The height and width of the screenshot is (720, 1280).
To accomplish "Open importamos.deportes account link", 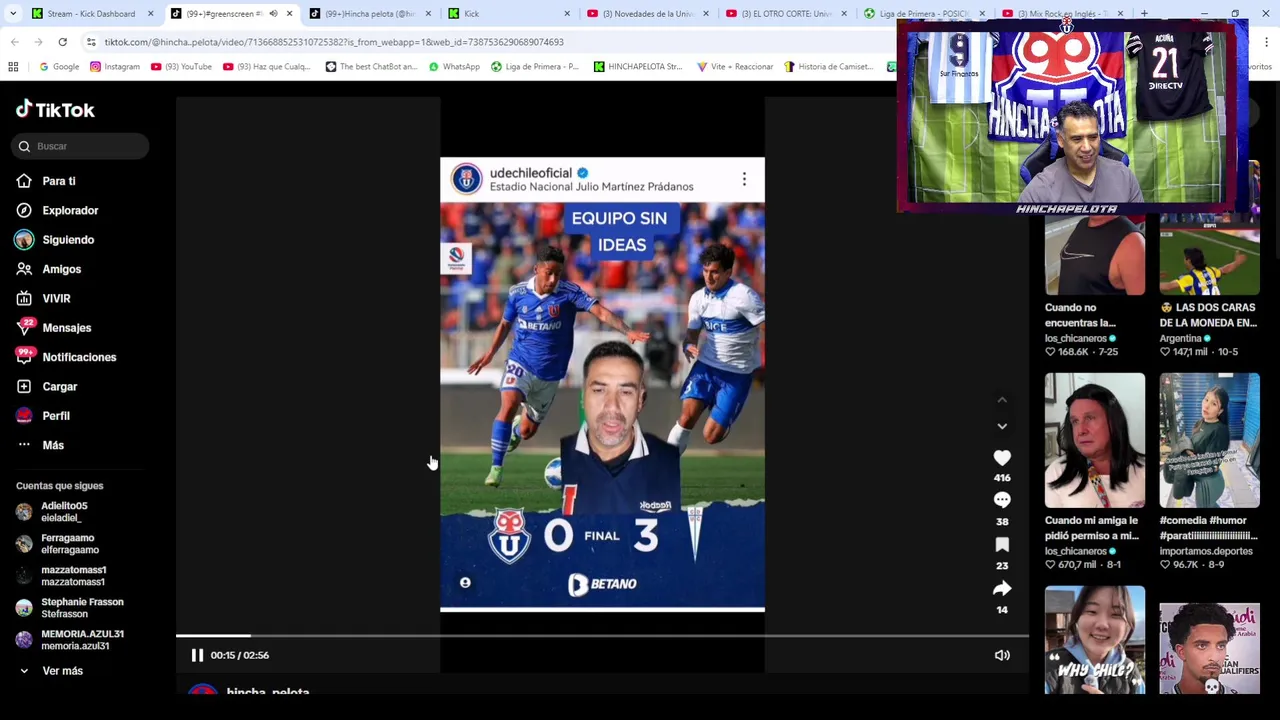I will [x=1206, y=551].
